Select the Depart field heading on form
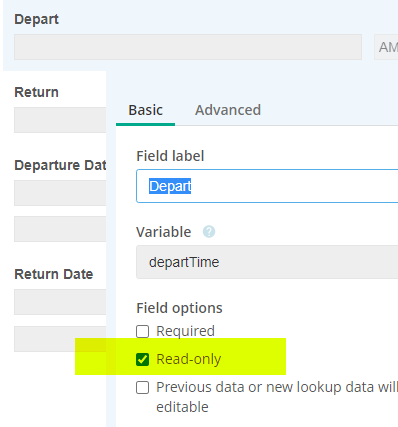The image size is (398, 427). coord(36,19)
